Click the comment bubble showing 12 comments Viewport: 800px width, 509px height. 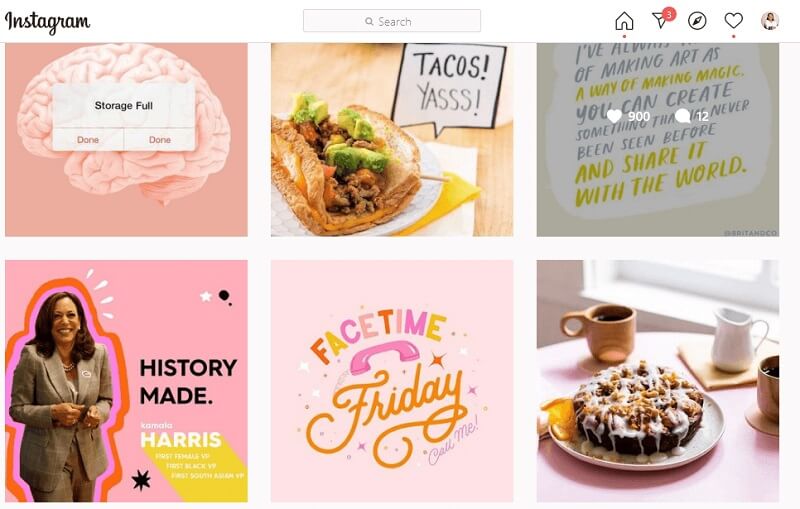[x=682, y=116]
